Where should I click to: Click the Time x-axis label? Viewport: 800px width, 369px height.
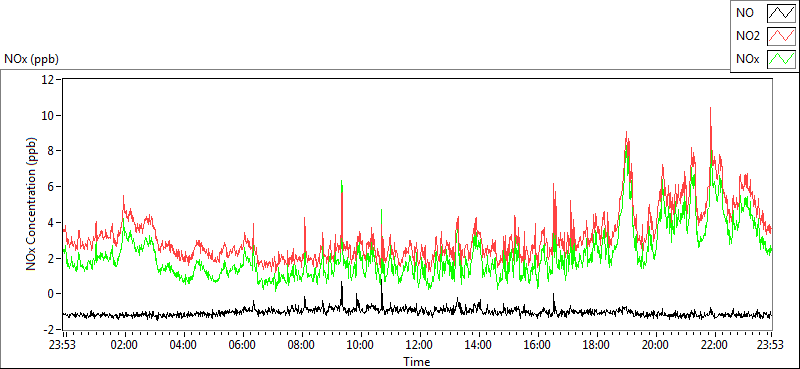417,362
